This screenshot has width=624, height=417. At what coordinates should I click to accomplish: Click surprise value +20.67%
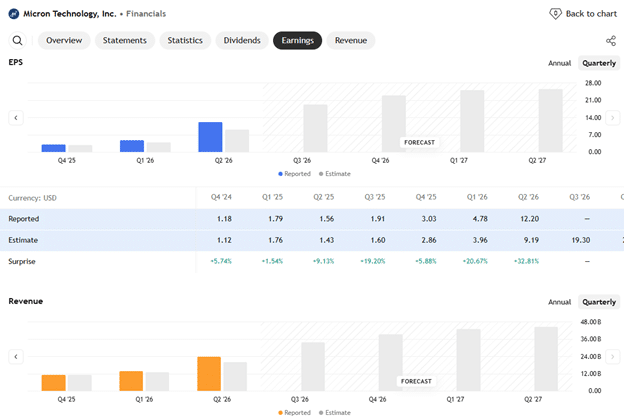tap(475, 261)
